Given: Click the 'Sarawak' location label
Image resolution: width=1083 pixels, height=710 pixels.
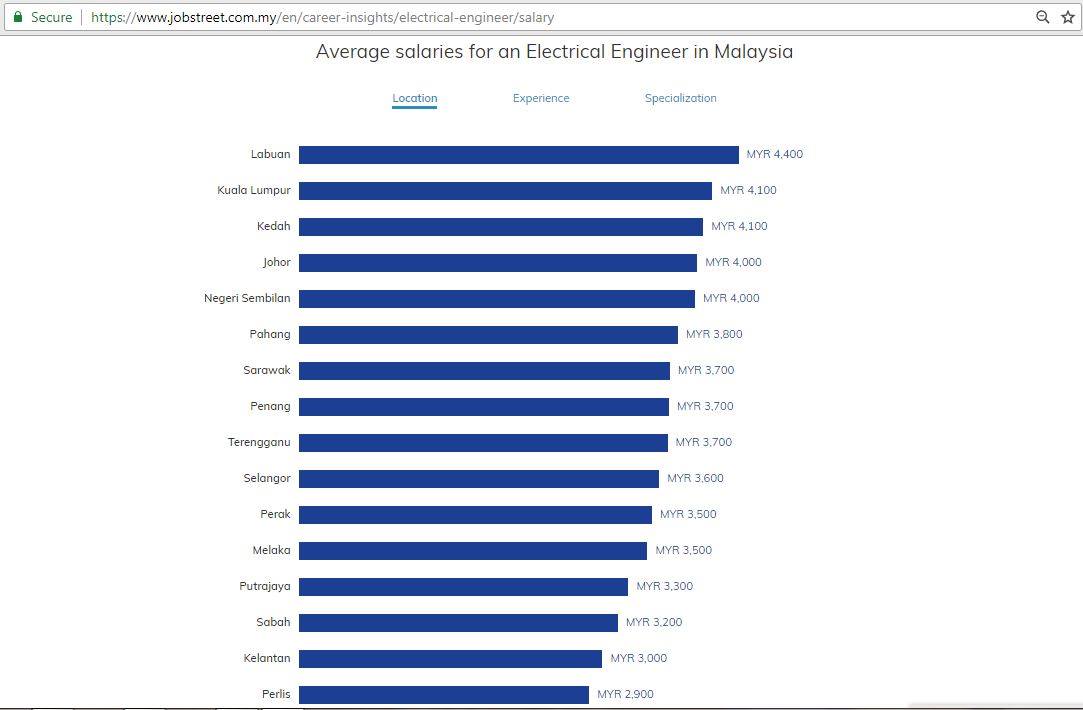Looking at the screenshot, I should click(267, 370).
